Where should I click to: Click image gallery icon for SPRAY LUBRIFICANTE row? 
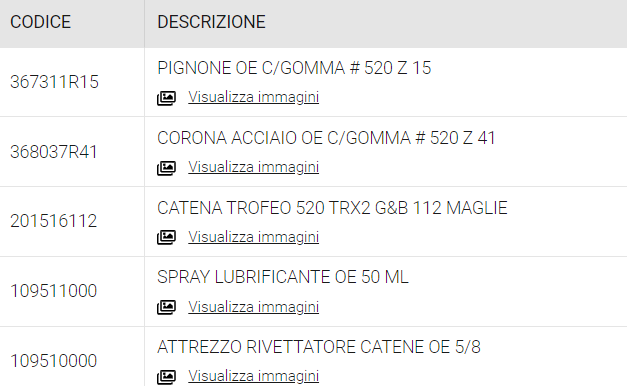coord(166,307)
